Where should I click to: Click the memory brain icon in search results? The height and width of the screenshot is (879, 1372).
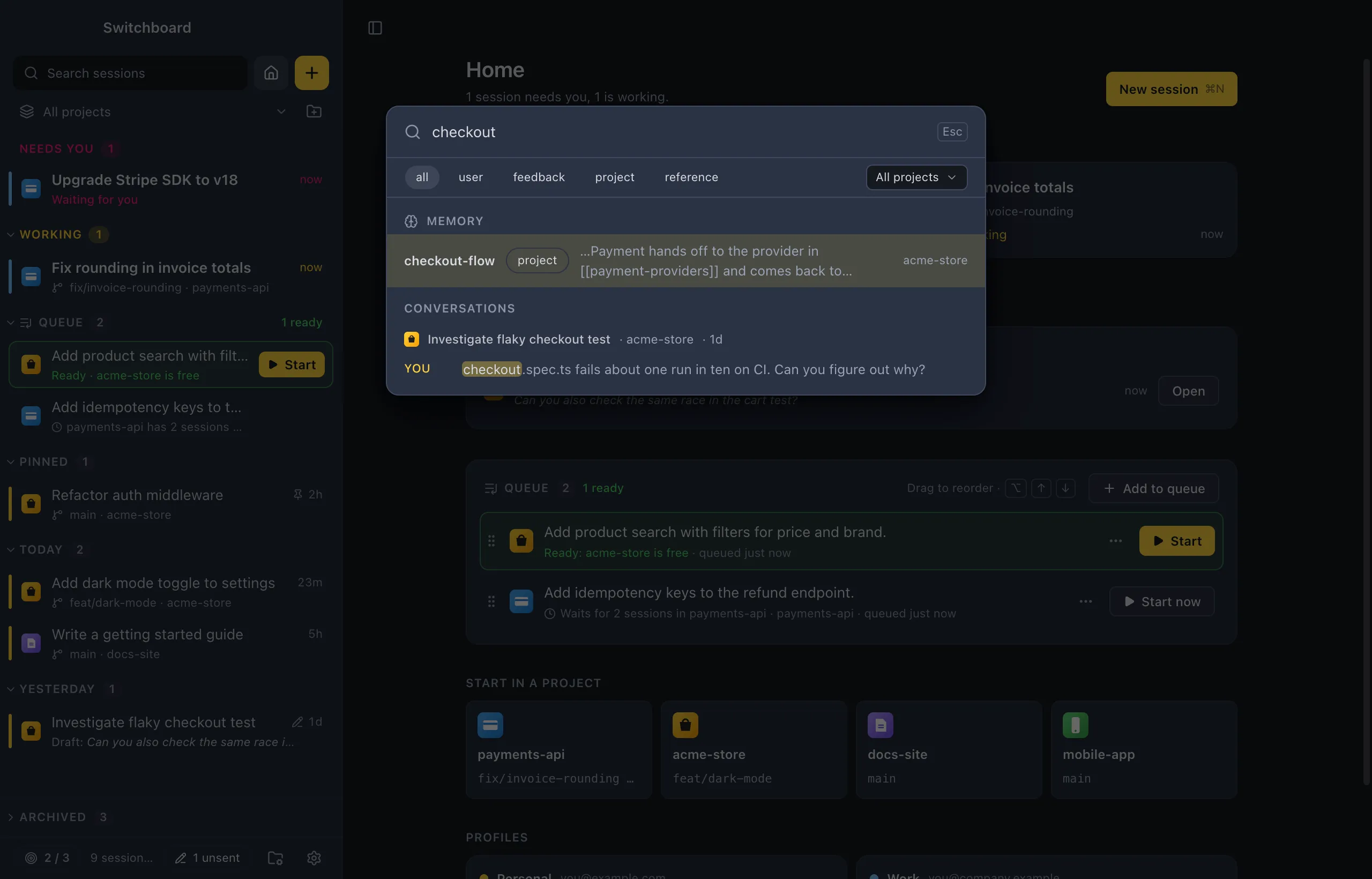click(411, 221)
